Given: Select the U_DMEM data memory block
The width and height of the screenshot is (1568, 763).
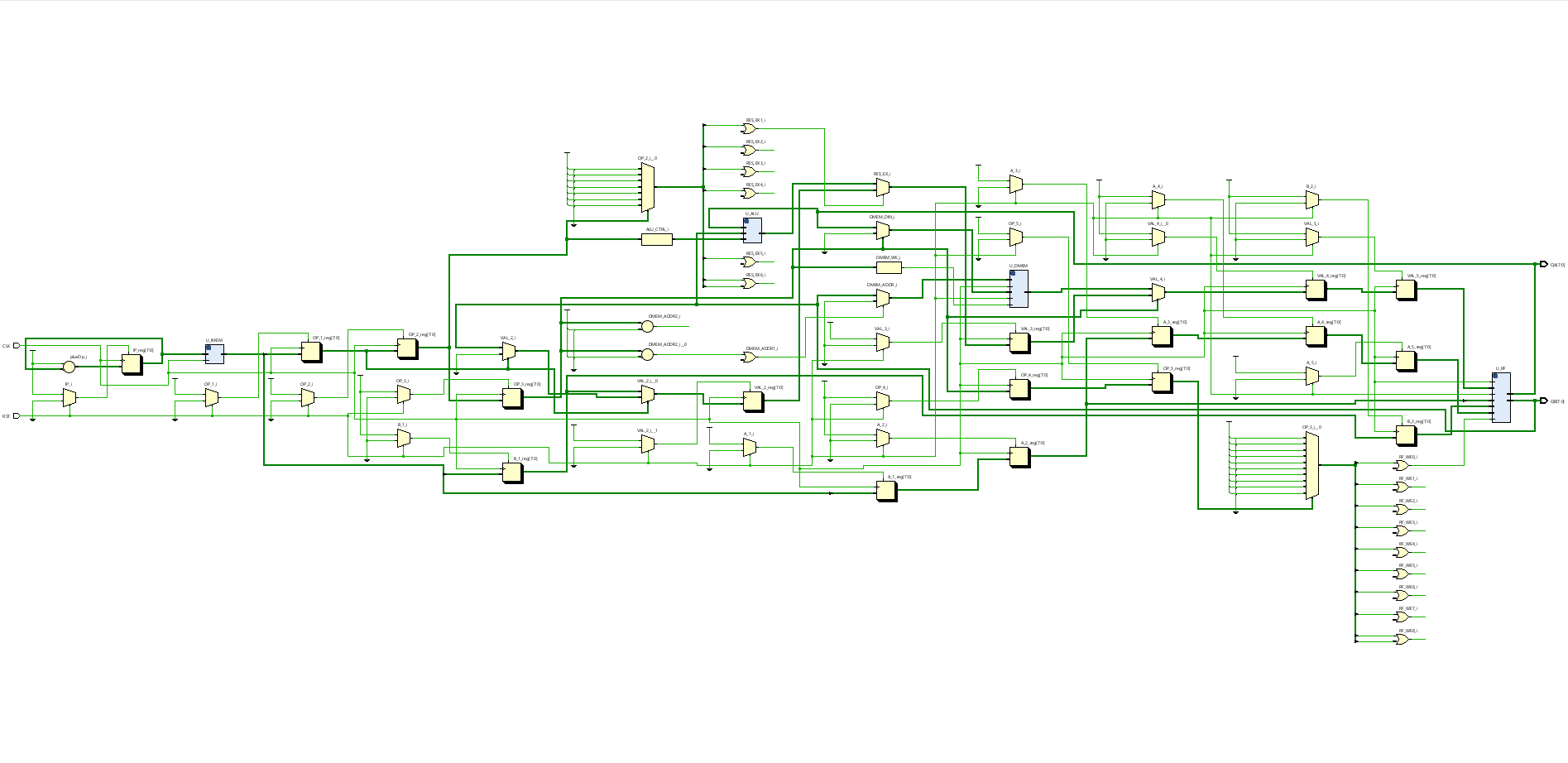Looking at the screenshot, I should [x=1019, y=288].
